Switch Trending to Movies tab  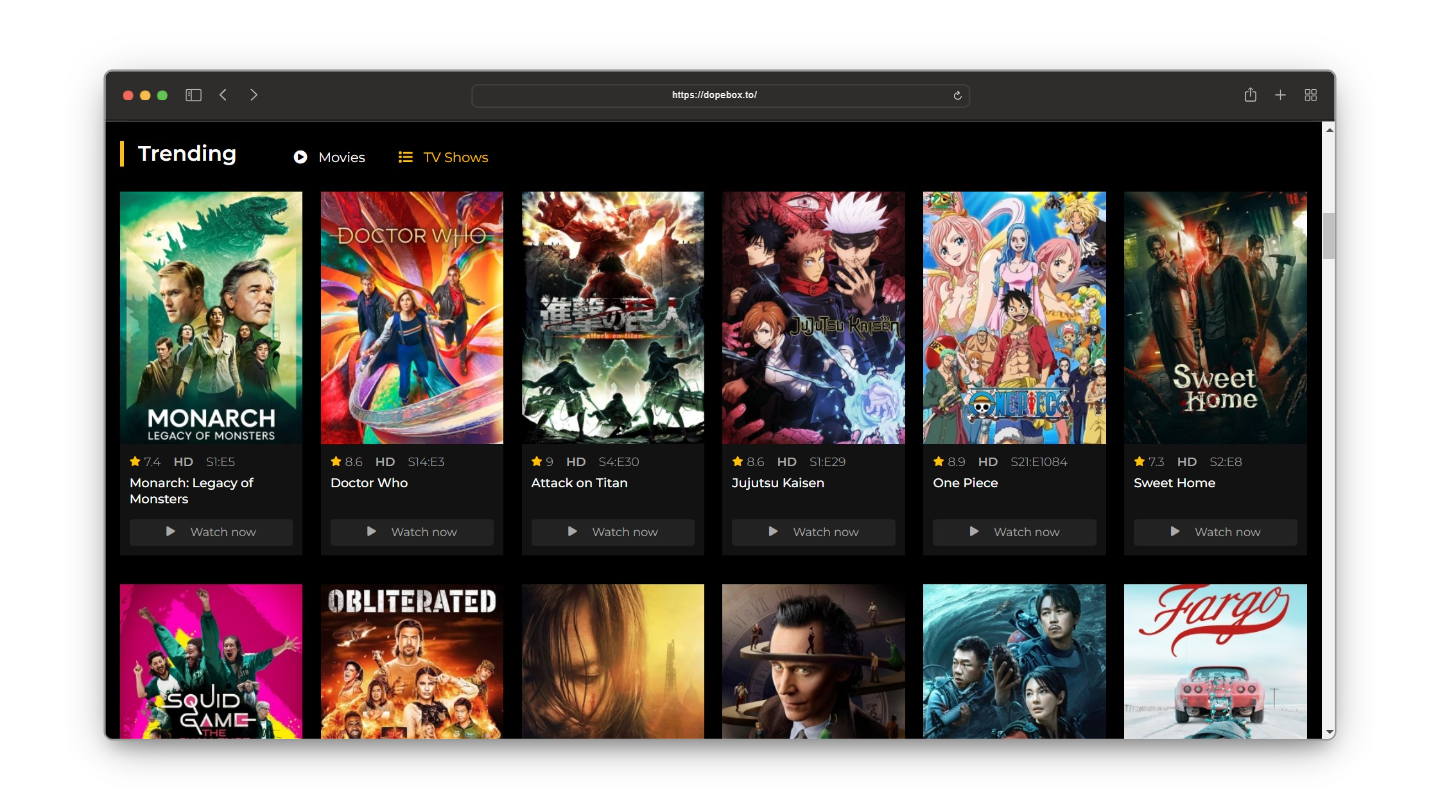(329, 157)
